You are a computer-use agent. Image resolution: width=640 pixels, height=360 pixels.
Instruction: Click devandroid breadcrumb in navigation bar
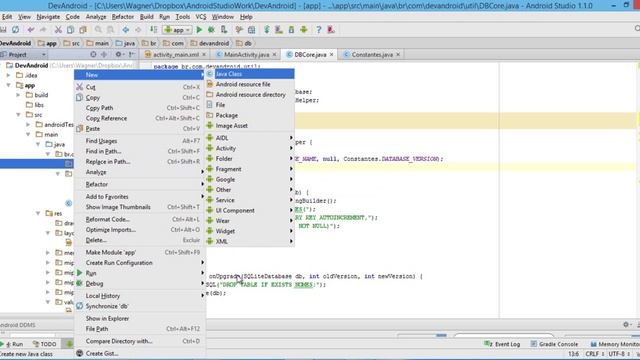[210, 43]
